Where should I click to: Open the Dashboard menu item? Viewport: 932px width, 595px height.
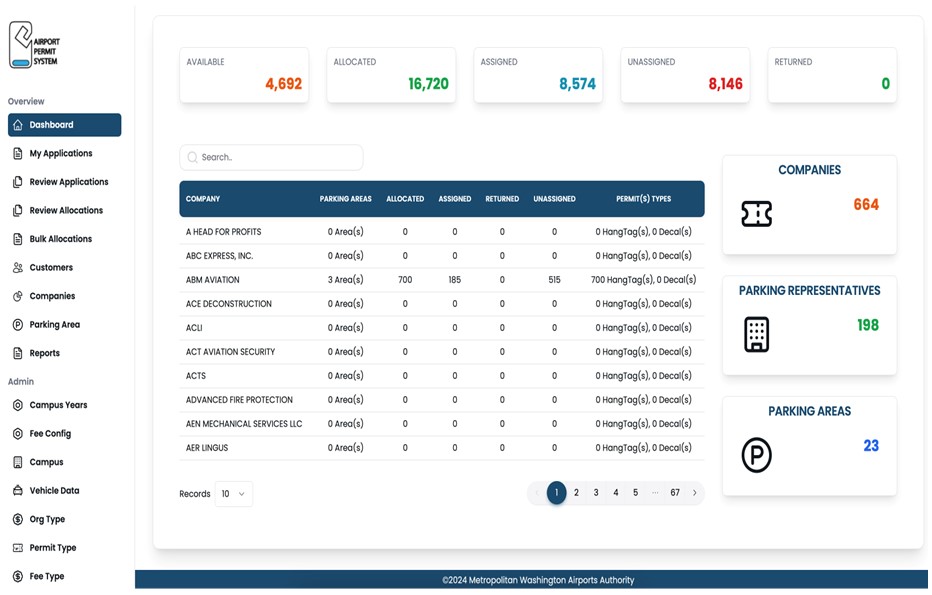pos(64,125)
